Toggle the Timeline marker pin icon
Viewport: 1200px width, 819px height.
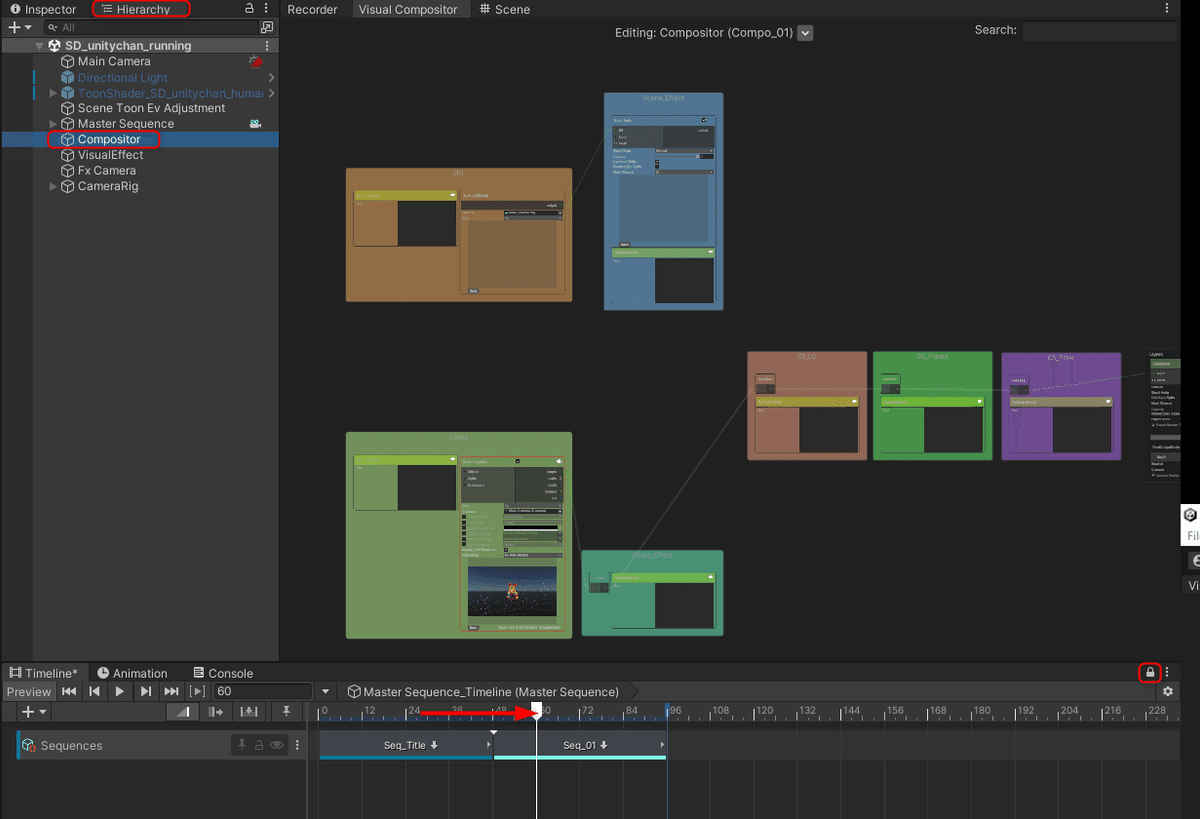286,711
